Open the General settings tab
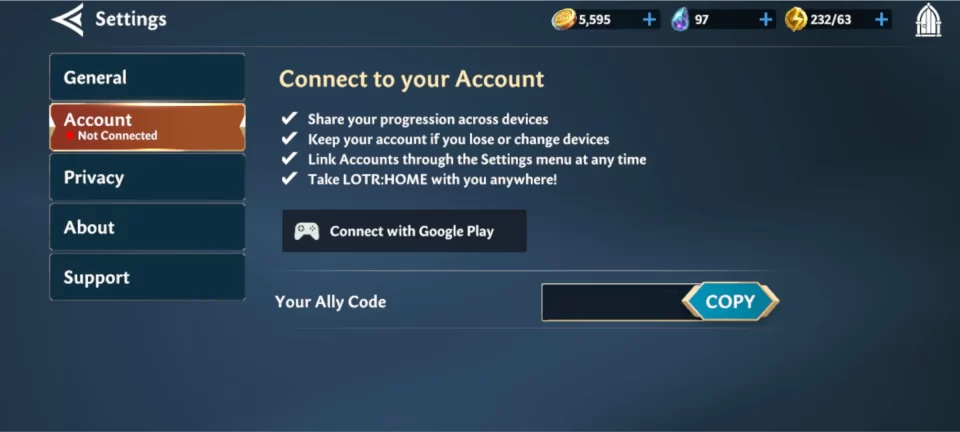This screenshot has width=960, height=432. 147,77
